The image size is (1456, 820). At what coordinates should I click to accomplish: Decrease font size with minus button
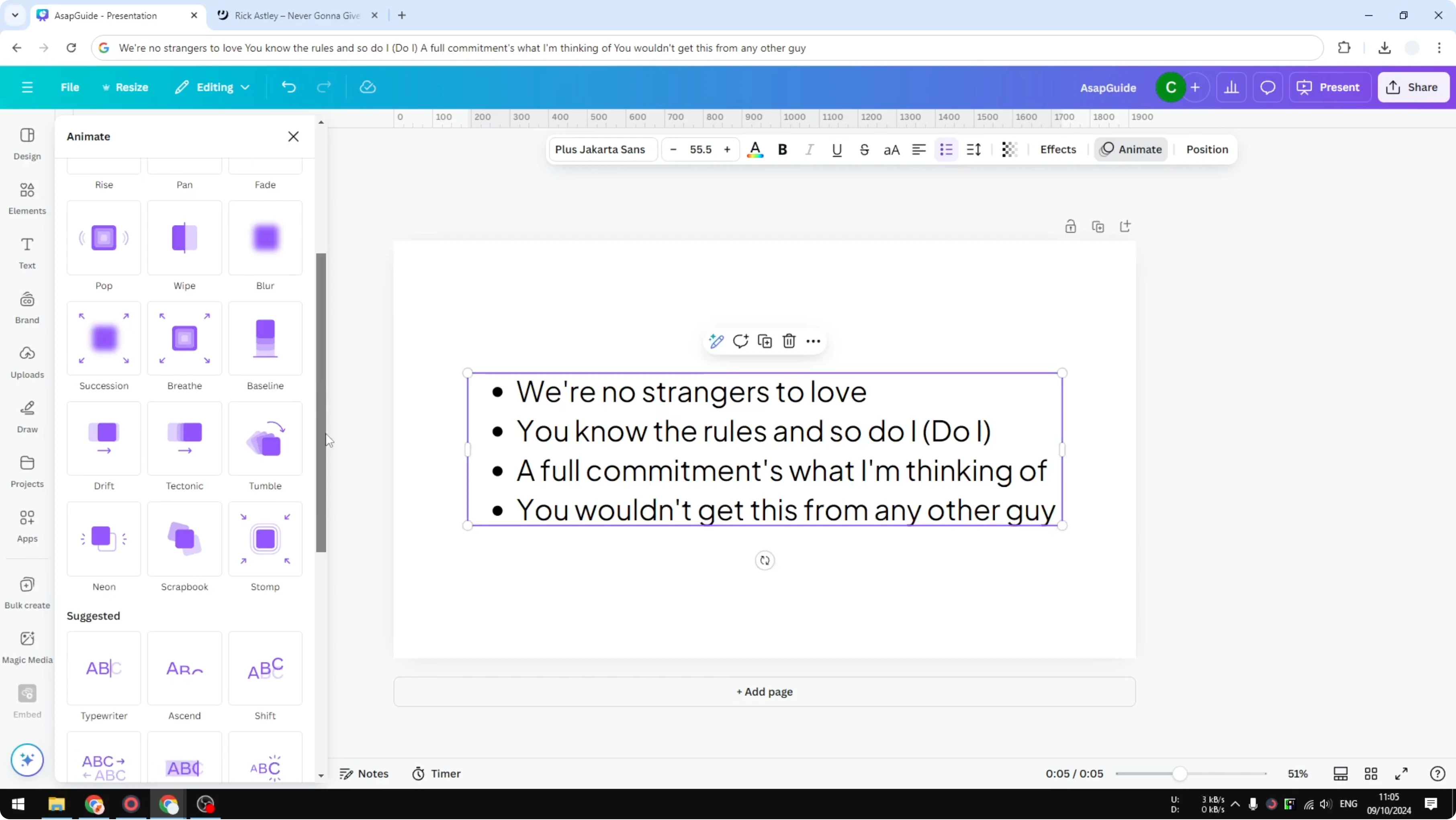click(x=673, y=150)
